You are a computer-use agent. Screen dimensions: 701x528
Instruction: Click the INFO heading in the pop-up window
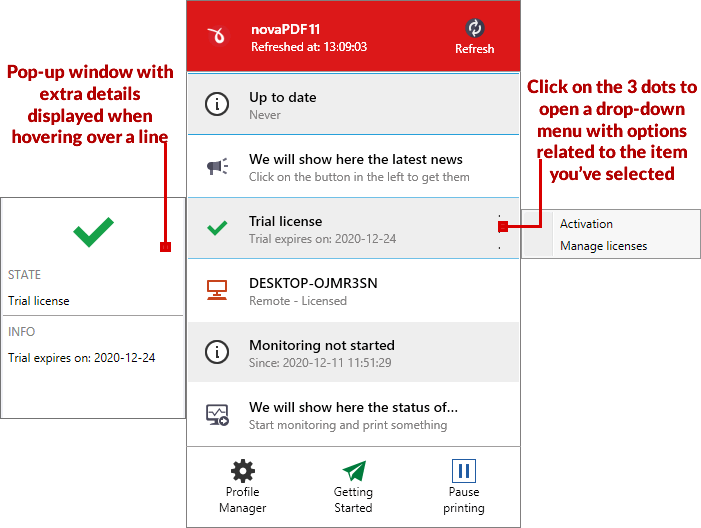[21, 332]
